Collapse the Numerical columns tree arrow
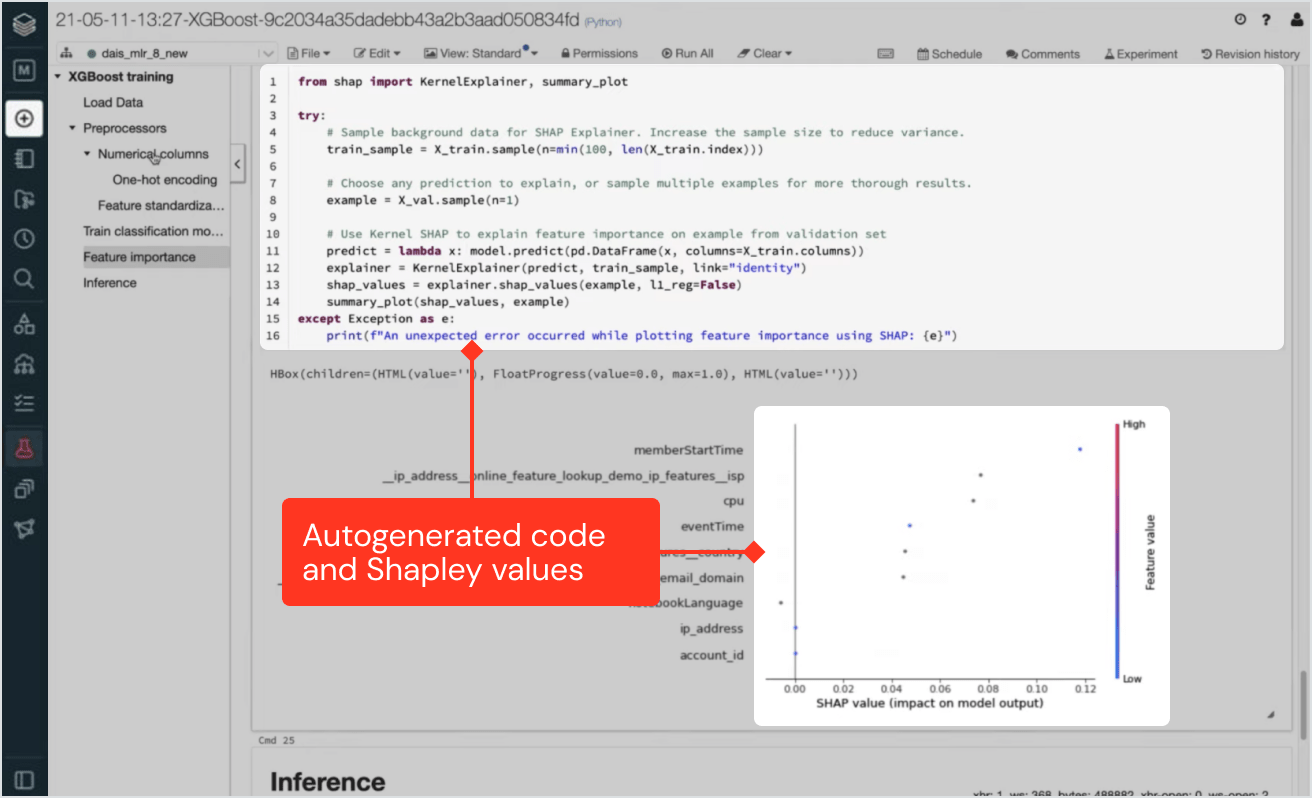The image size is (1312, 798). click(88, 154)
